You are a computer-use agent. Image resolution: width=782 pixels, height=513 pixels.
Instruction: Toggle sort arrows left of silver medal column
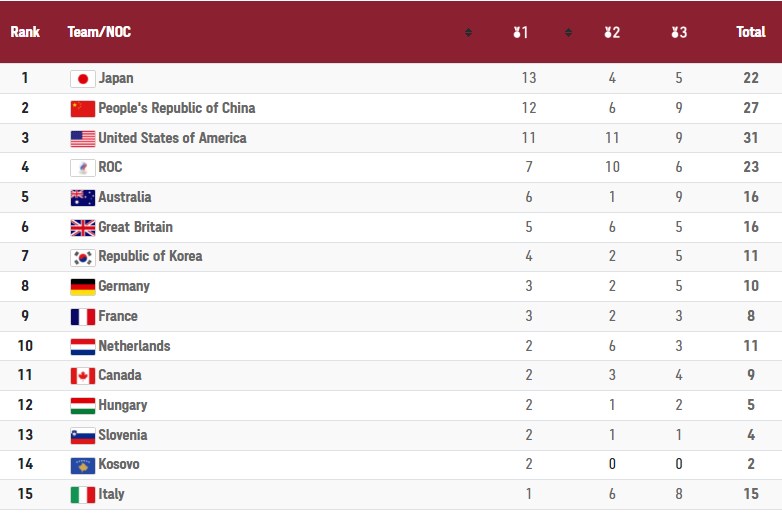pyautogui.click(x=568, y=32)
